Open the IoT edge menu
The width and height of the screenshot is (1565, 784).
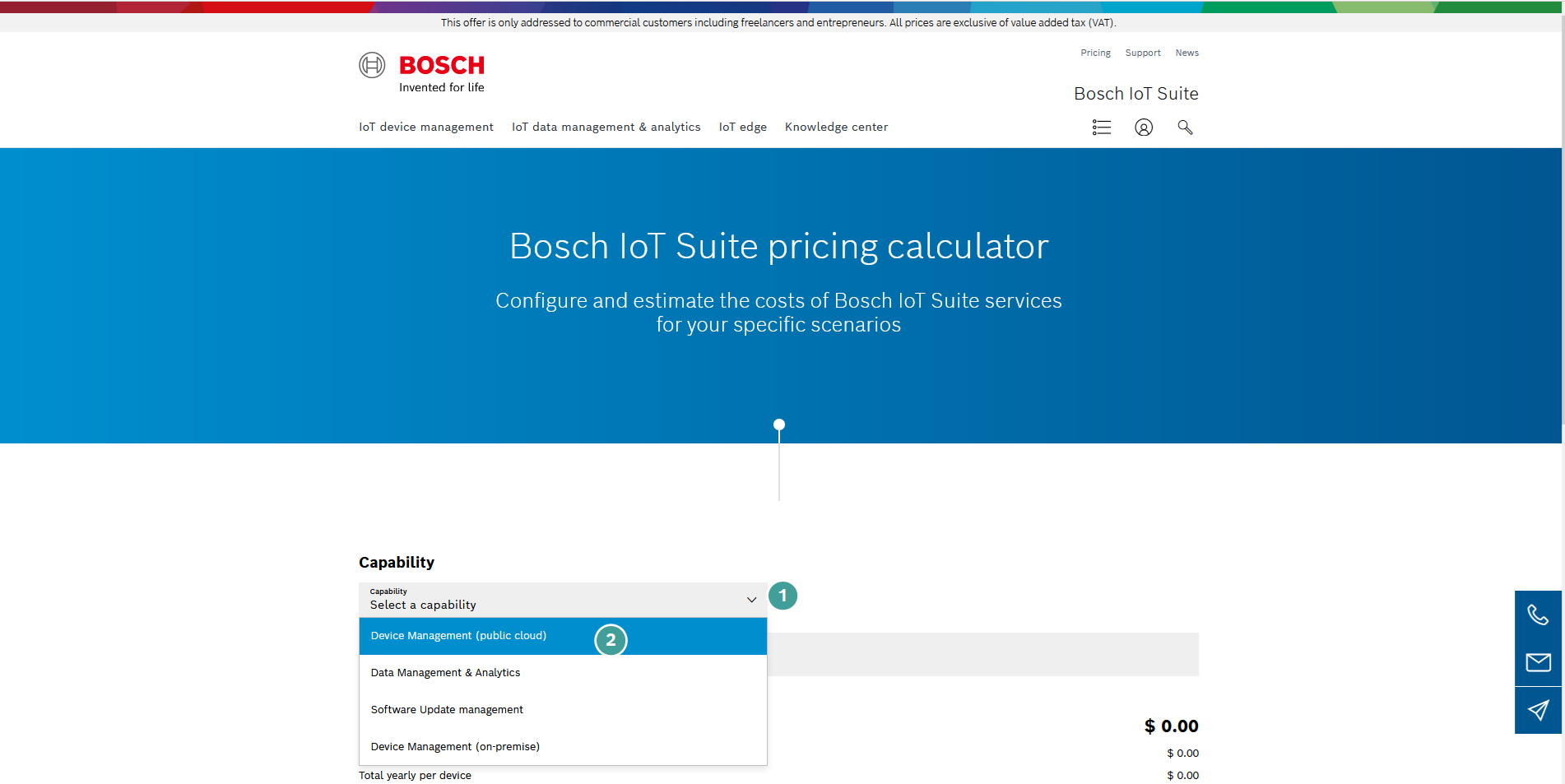click(x=743, y=127)
